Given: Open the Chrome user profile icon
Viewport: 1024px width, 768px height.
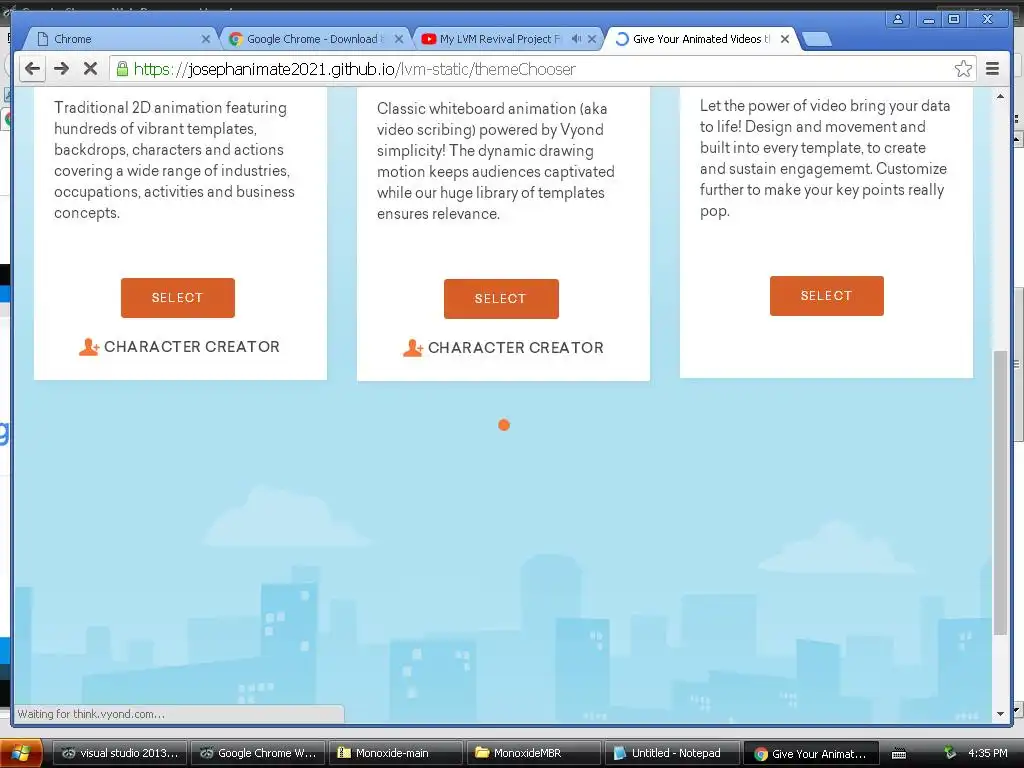Looking at the screenshot, I should (898, 19).
